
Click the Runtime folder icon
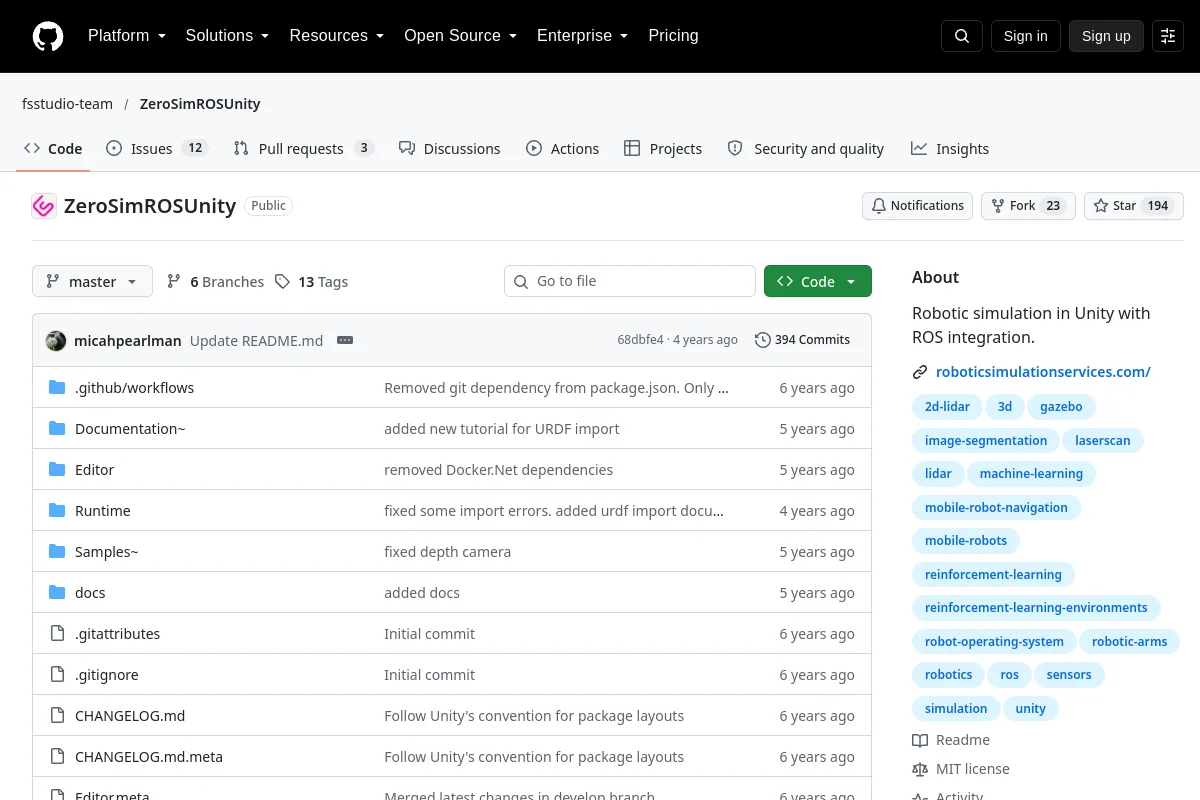(x=57, y=511)
